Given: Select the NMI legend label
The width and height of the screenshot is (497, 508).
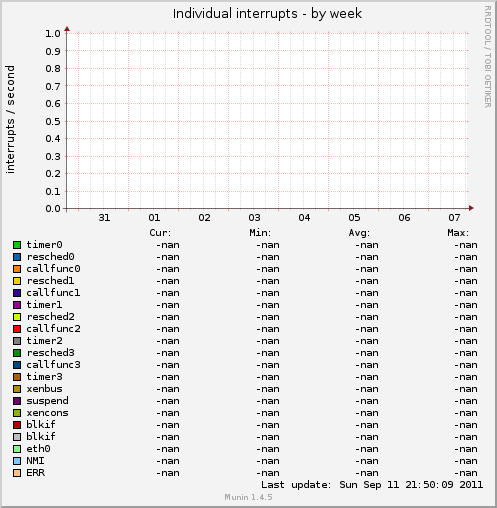Looking at the screenshot, I should 35,461.
